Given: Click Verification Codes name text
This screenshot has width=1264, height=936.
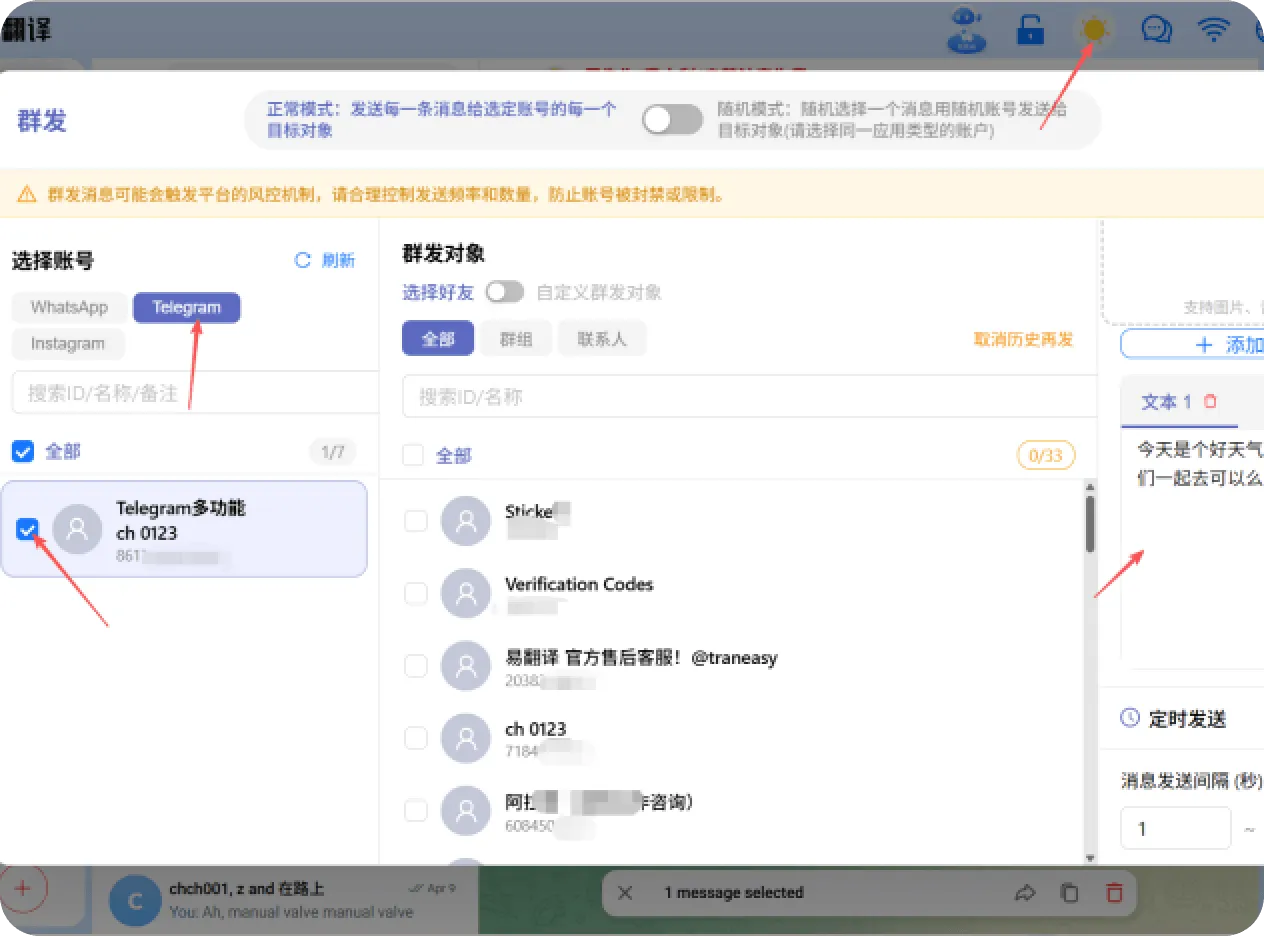Looking at the screenshot, I should (579, 584).
